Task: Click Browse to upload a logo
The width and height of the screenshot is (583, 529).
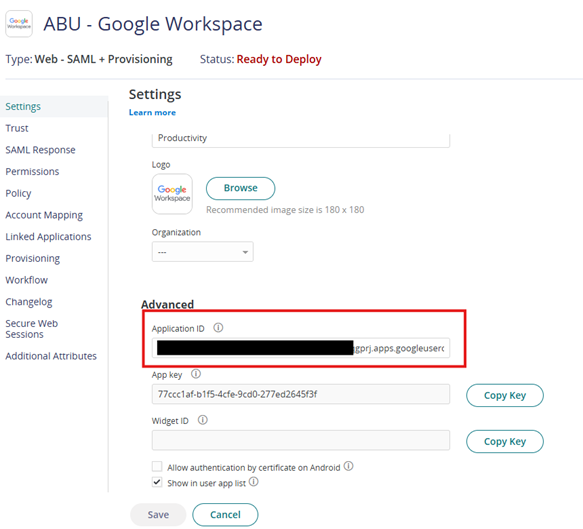Action: point(241,188)
